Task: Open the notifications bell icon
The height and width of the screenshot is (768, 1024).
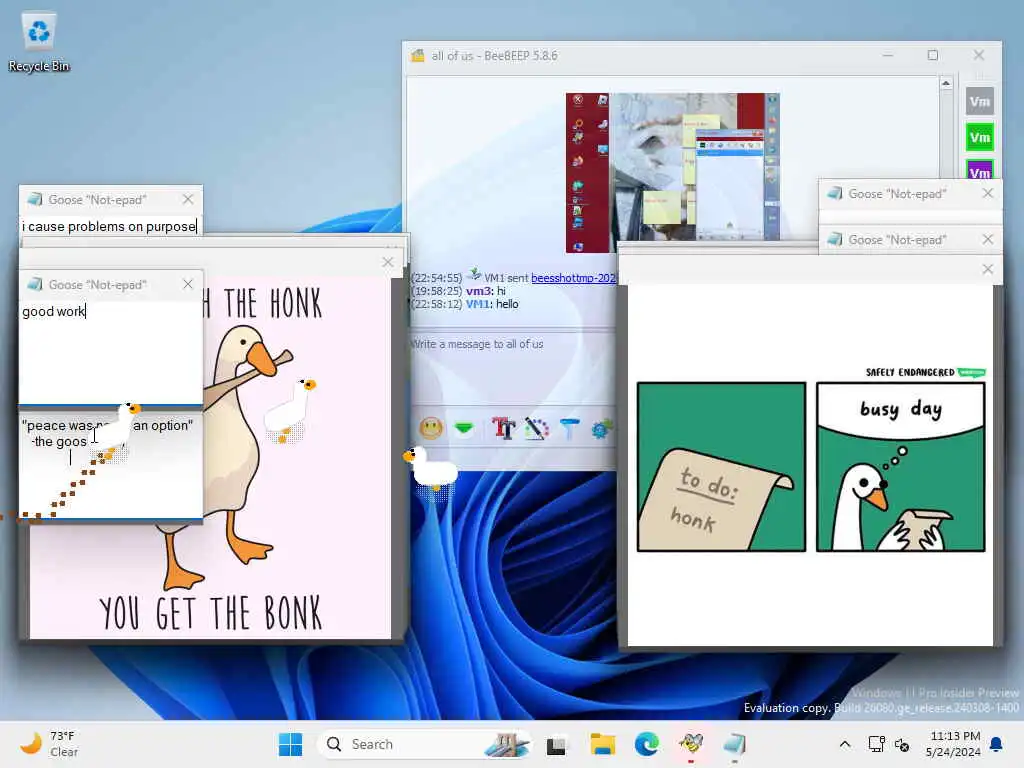Action: coord(997,744)
